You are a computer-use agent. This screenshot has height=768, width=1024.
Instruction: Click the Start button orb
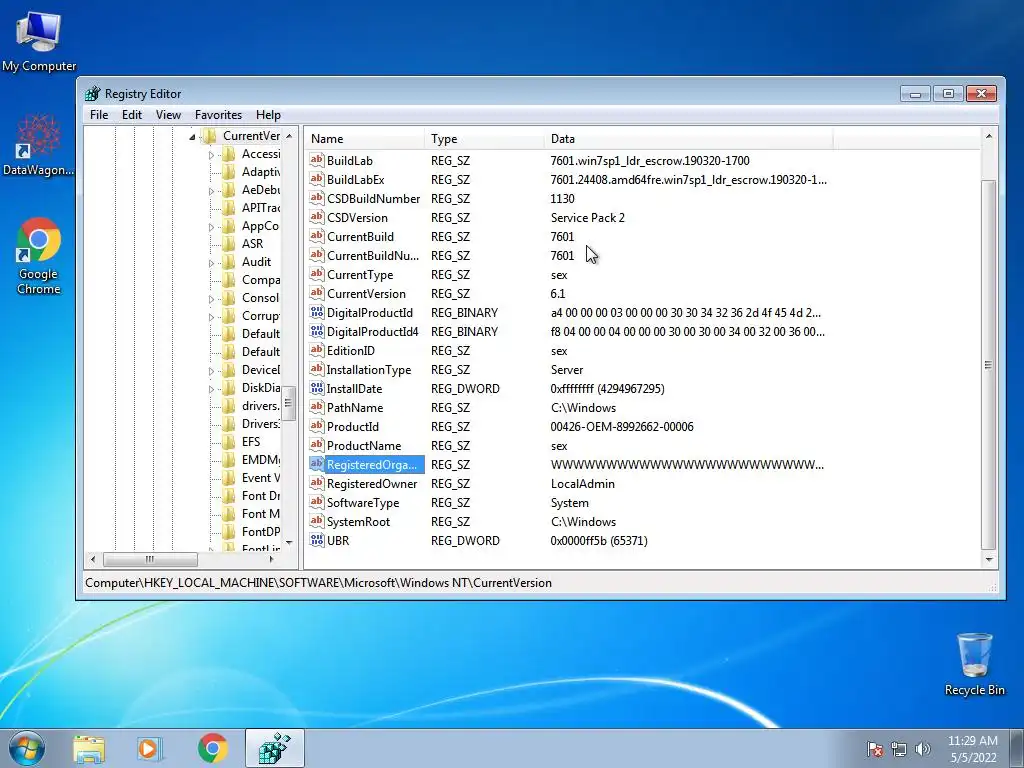point(26,748)
